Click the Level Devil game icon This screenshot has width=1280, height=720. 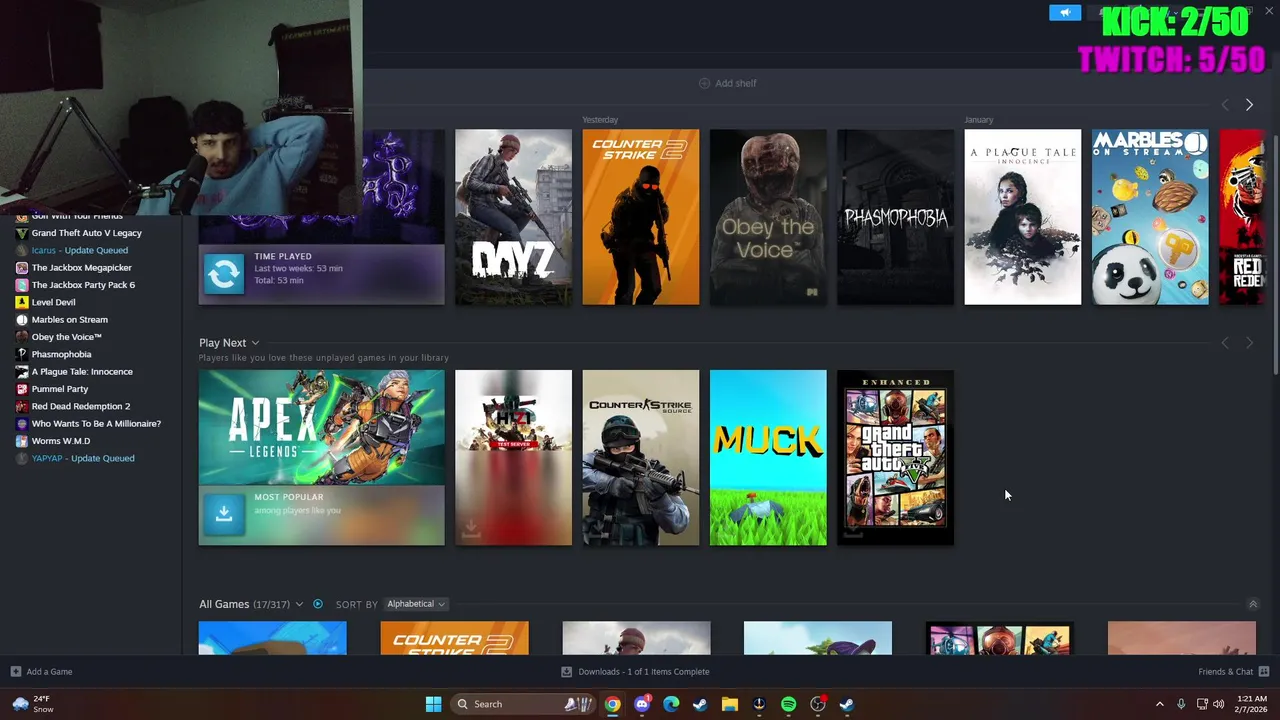[22, 302]
